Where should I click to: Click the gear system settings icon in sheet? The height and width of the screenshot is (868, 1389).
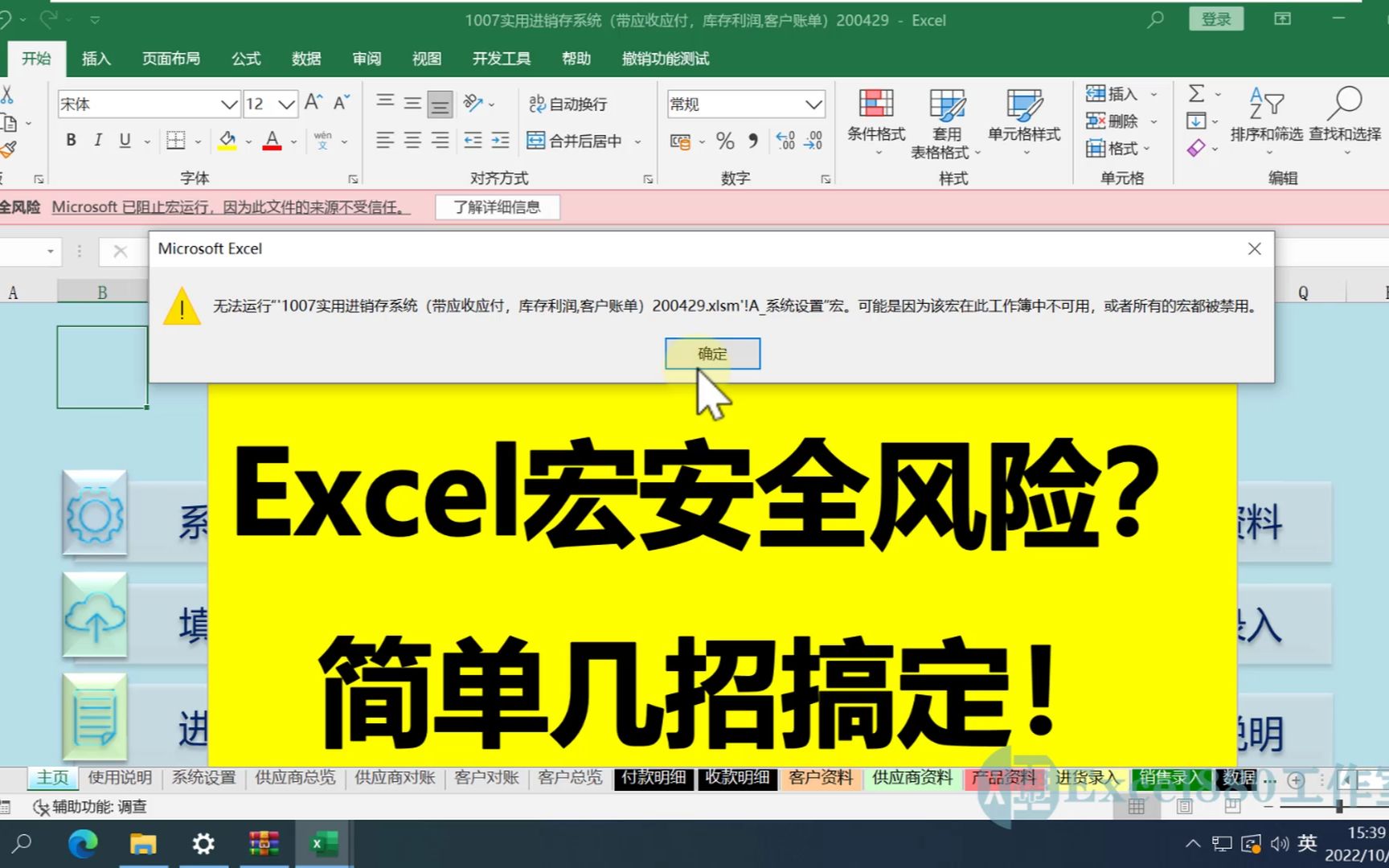point(95,514)
